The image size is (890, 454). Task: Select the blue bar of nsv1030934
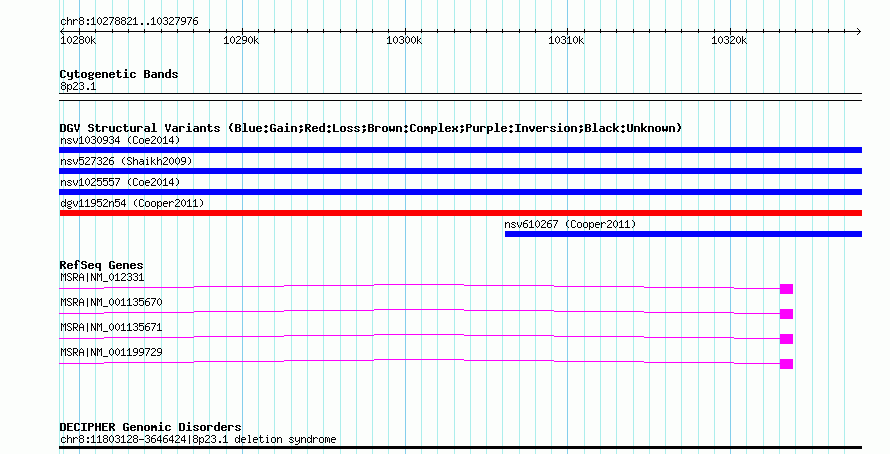pos(460,150)
